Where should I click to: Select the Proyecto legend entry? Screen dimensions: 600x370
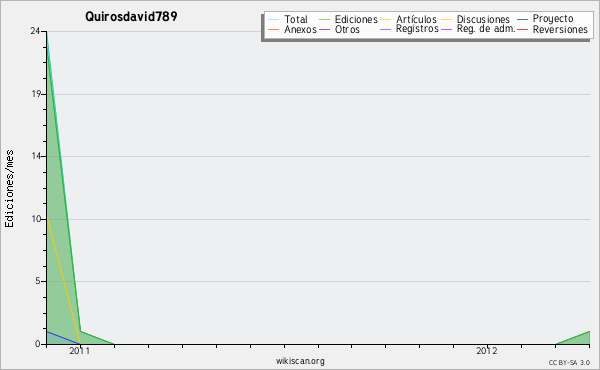[x=553, y=19]
